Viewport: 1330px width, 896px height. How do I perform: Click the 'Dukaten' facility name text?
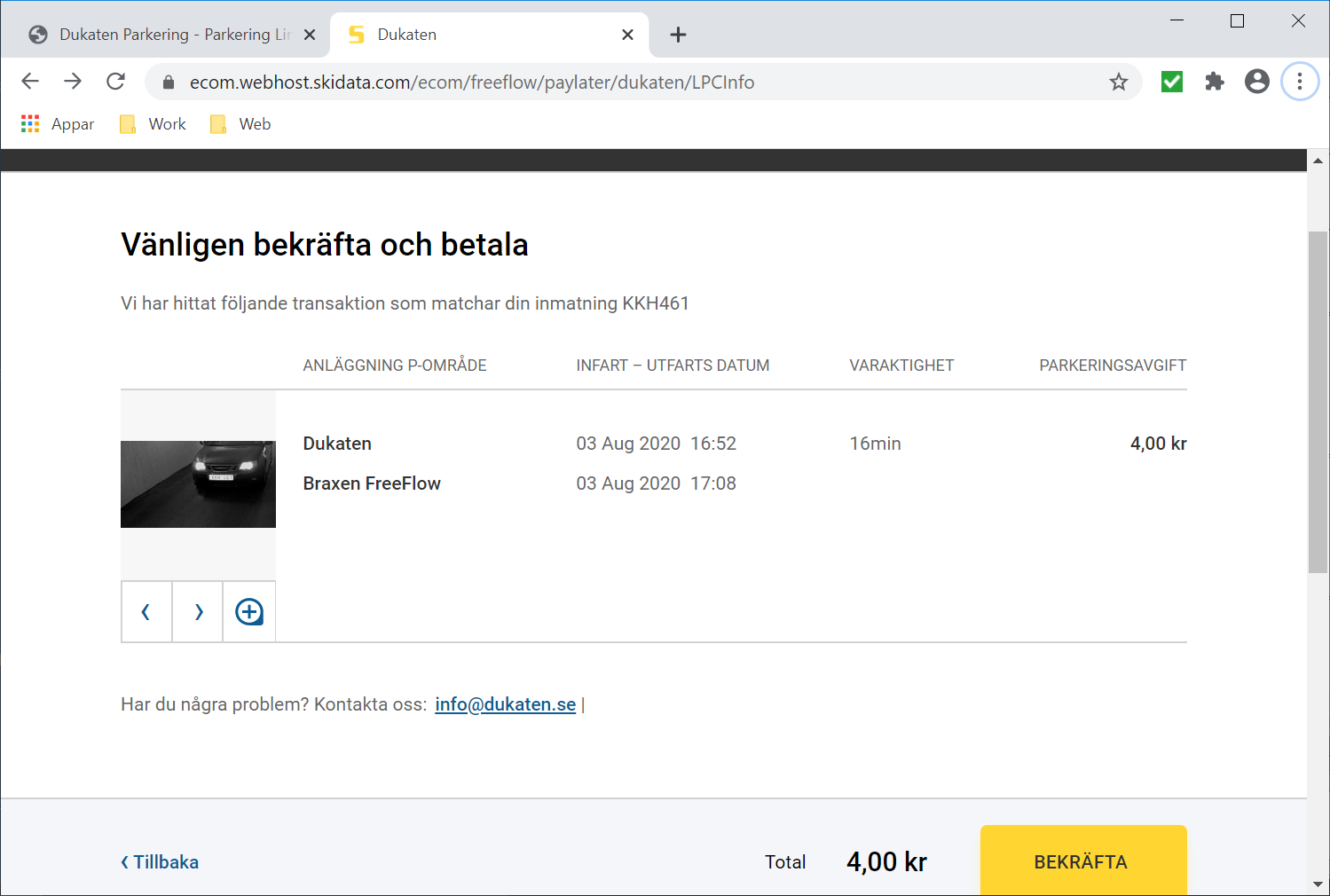pos(337,444)
